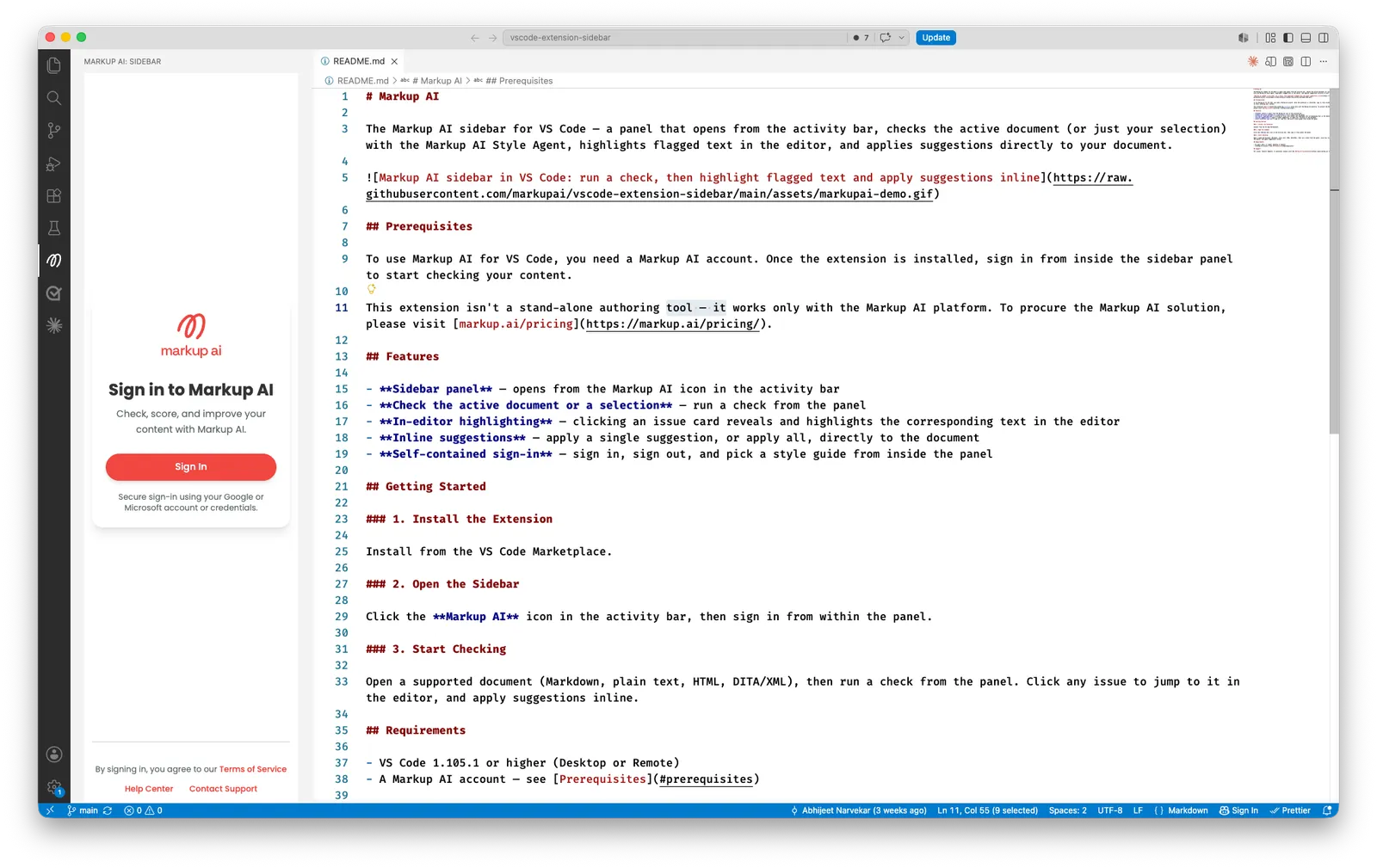
Task: Open Customize Layout in the title bar
Action: click(1270, 38)
